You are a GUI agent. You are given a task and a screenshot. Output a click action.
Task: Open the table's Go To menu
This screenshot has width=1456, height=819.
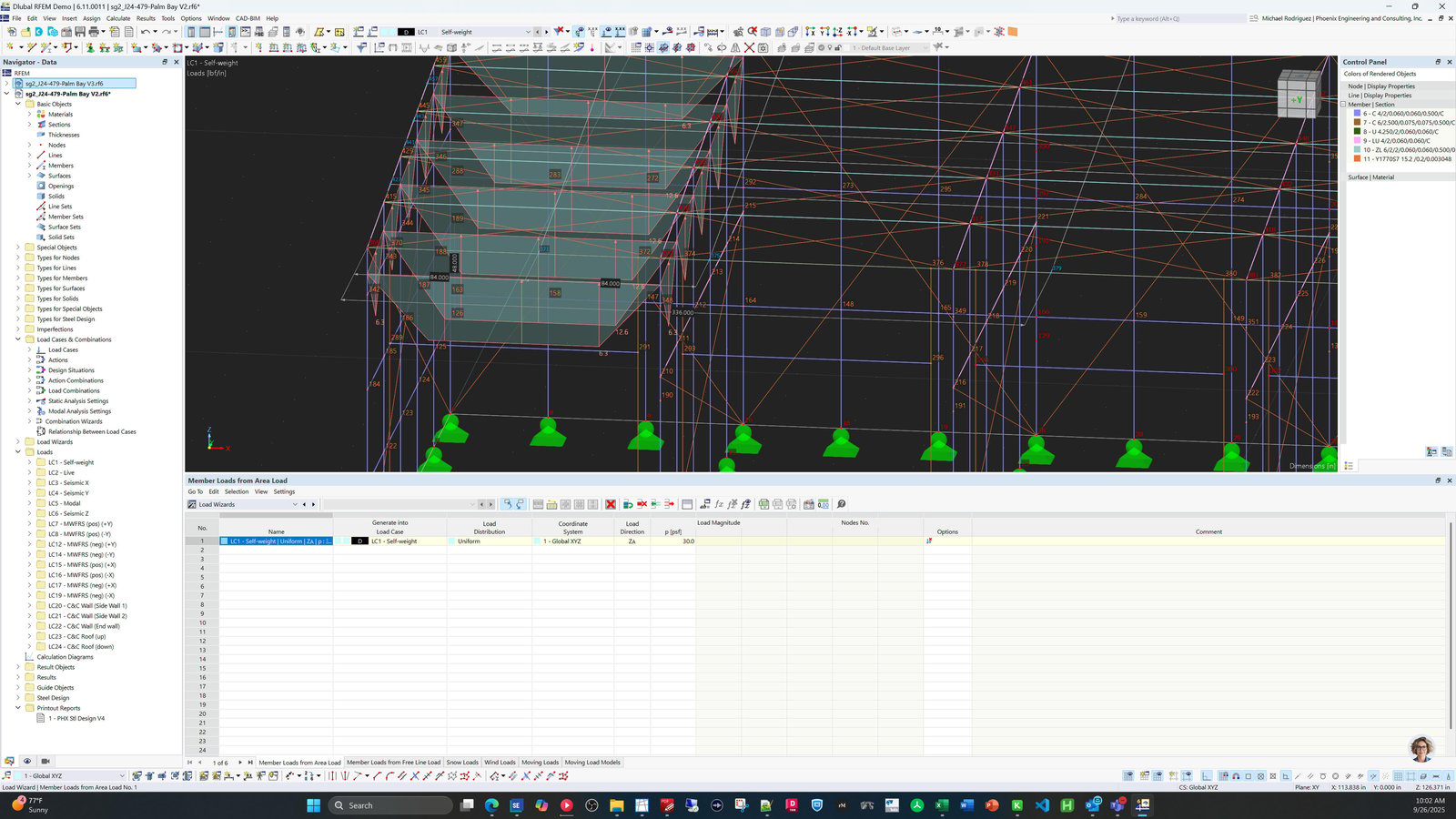pos(195,491)
